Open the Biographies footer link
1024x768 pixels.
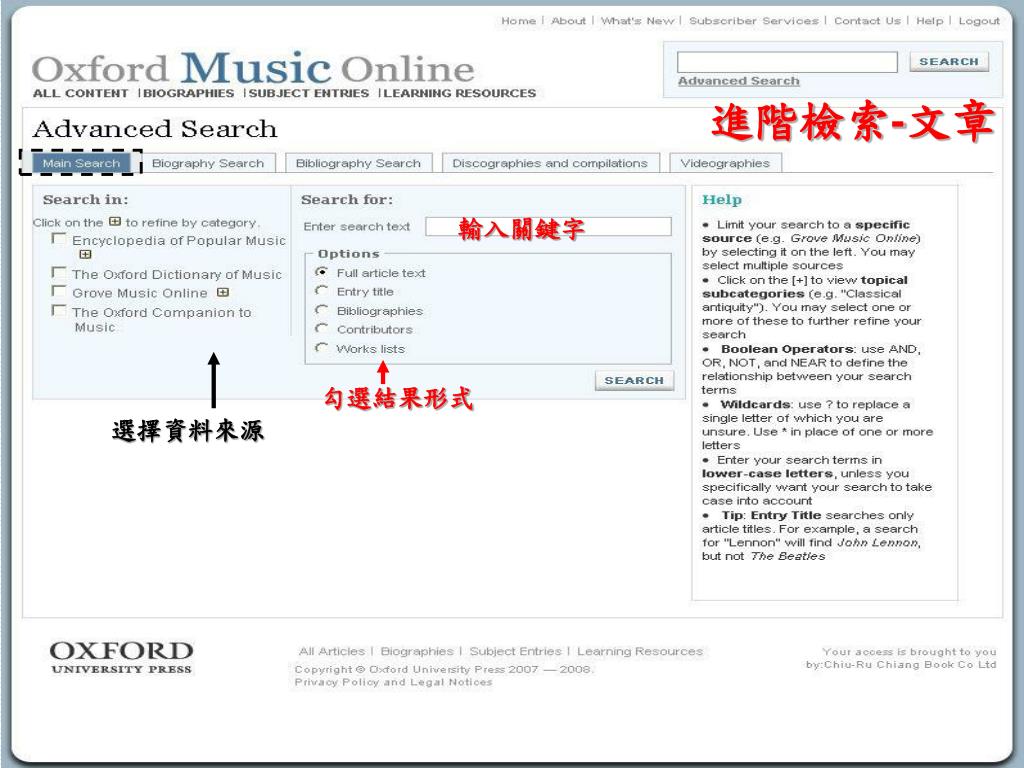coord(417,651)
